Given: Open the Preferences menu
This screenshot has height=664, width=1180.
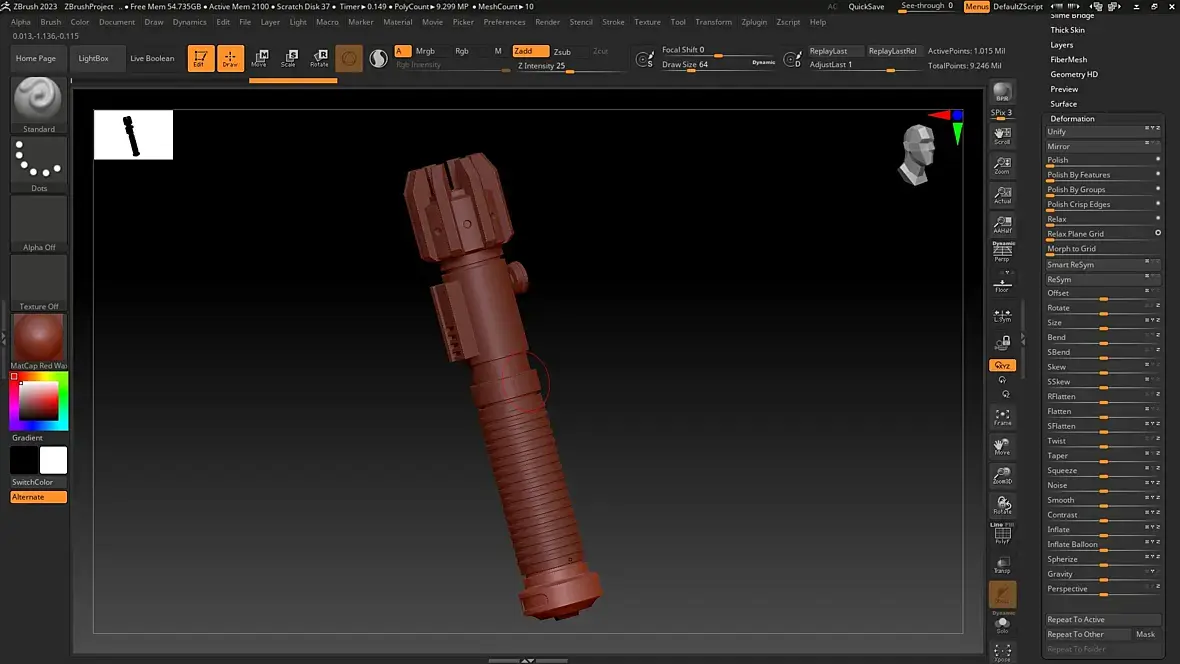Looking at the screenshot, I should [x=504, y=22].
